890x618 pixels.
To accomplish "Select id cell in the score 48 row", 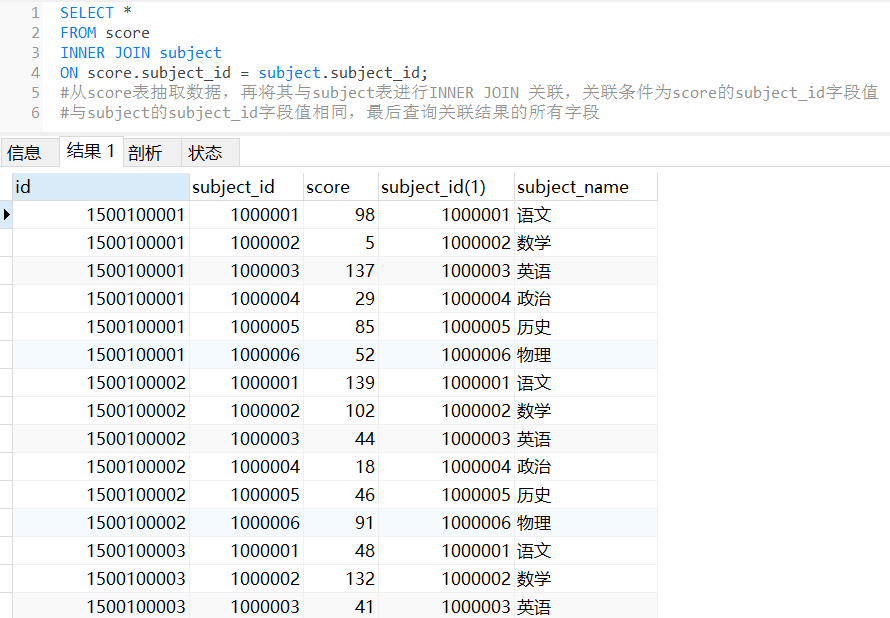I will click(101, 550).
